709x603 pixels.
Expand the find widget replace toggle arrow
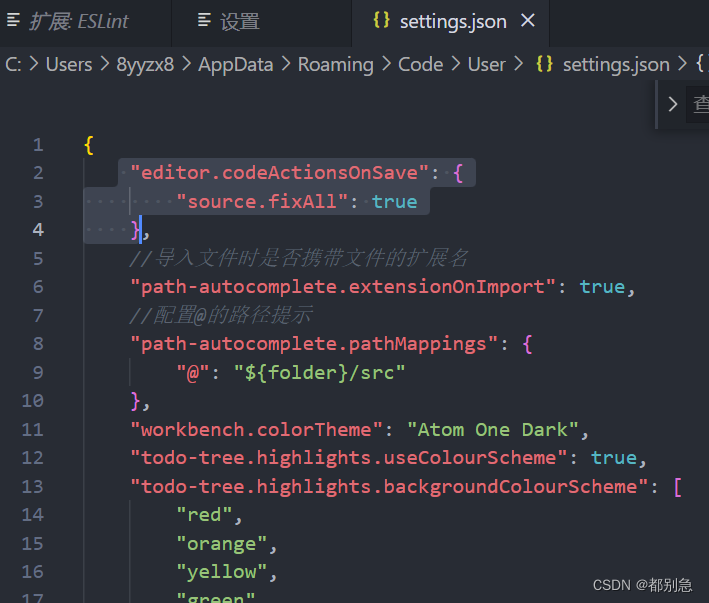(673, 104)
